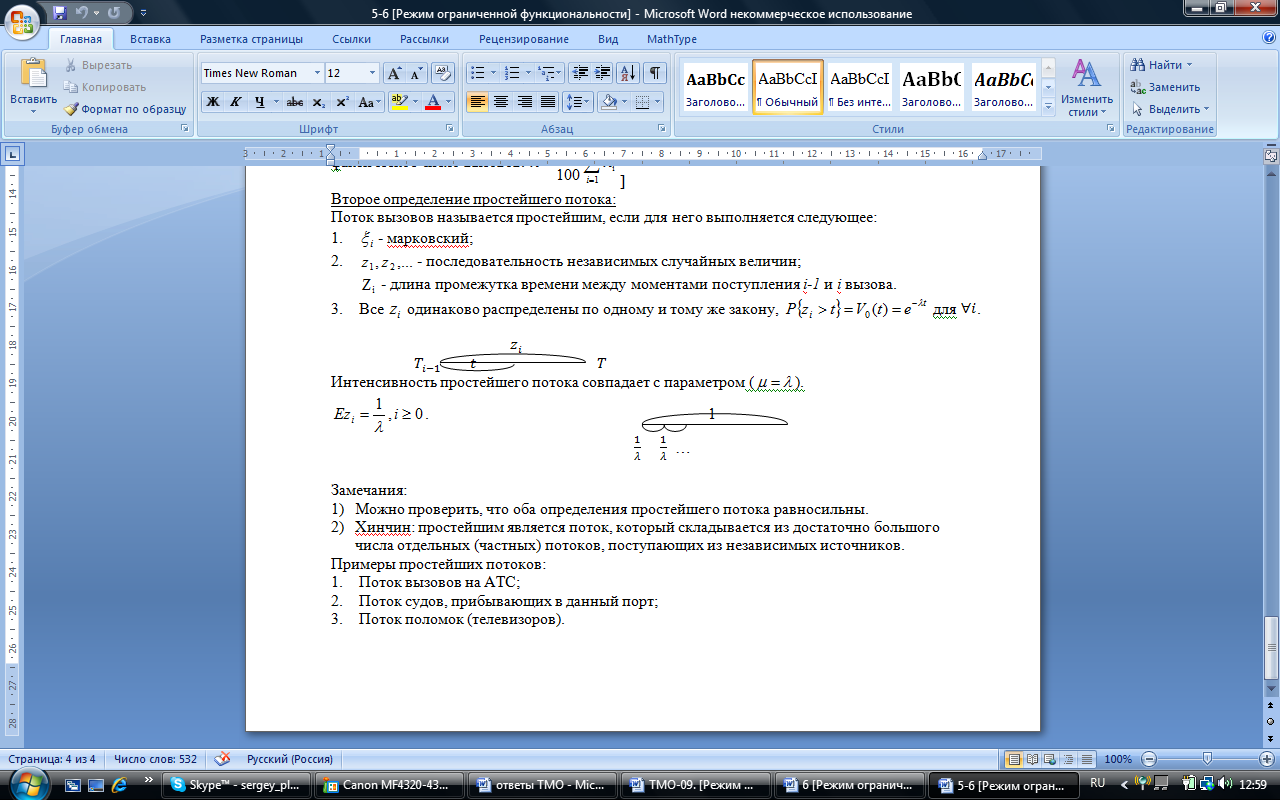Switch to Разметка страницы tab
The width and height of the screenshot is (1280, 800).
251,39
